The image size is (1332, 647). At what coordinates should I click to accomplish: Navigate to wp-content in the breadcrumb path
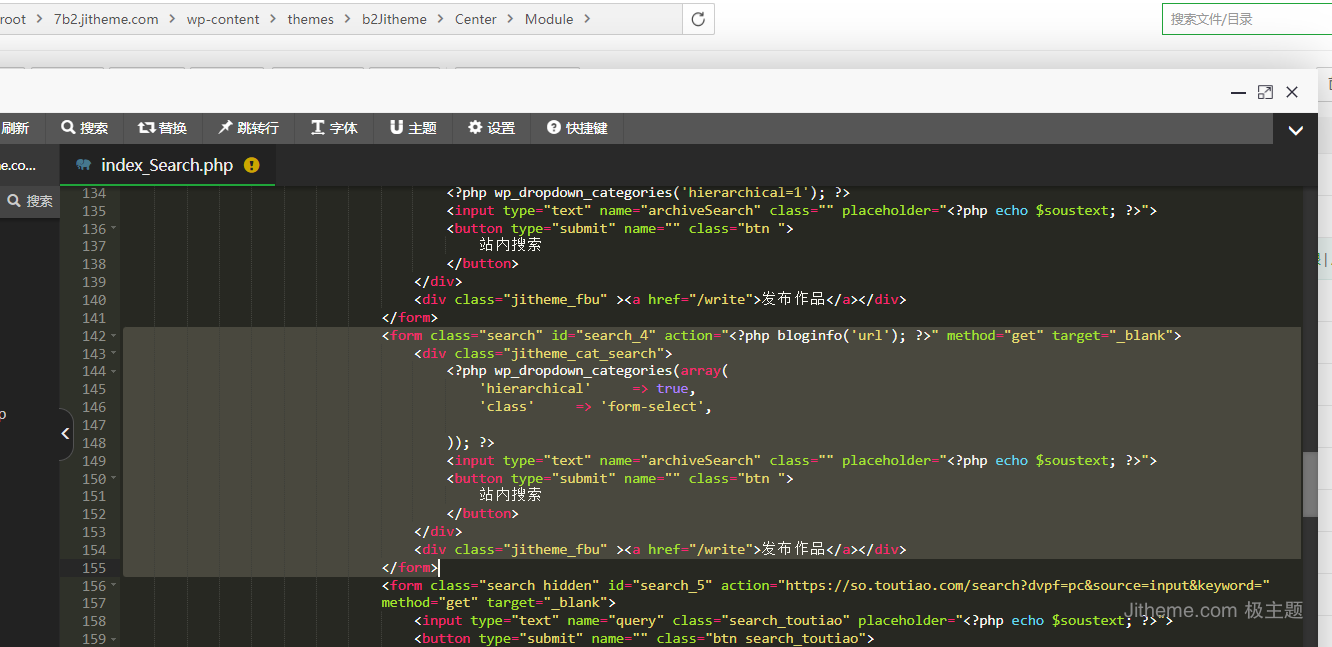[222, 19]
